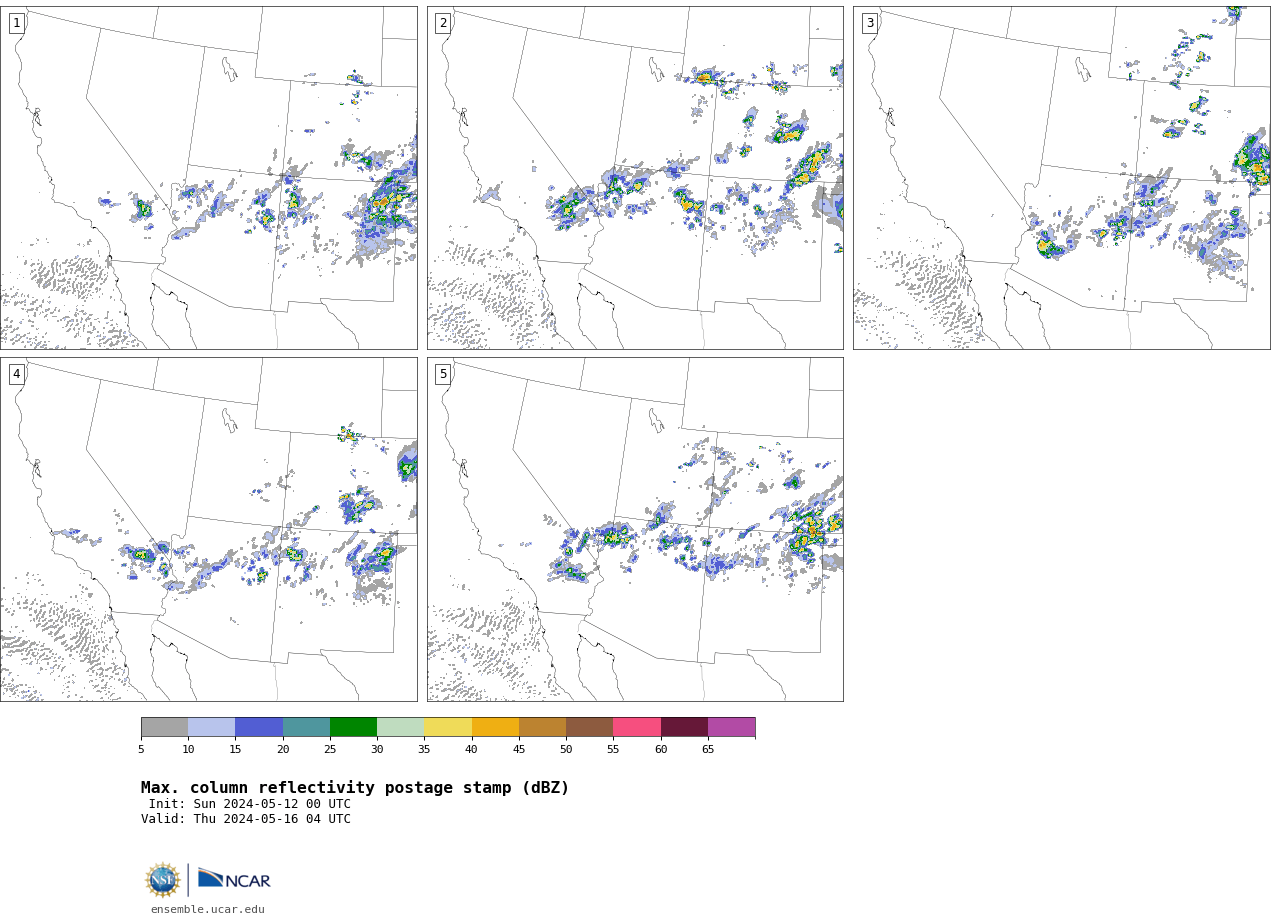The image size is (1280, 920).
Task: Select the dark green 25-30 dBZ swatch
Action: pos(353,727)
